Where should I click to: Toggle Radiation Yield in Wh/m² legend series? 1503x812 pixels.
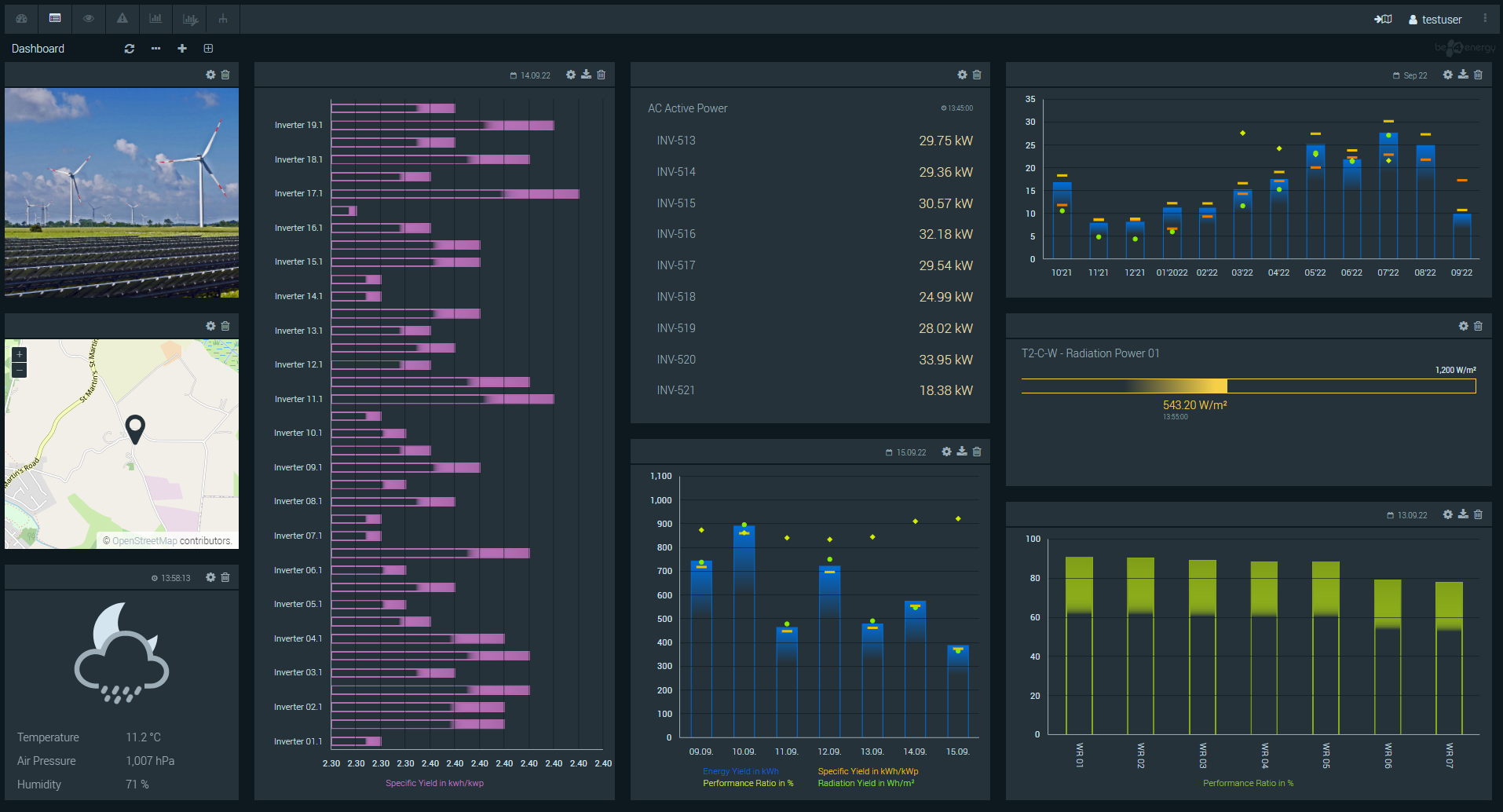865,783
